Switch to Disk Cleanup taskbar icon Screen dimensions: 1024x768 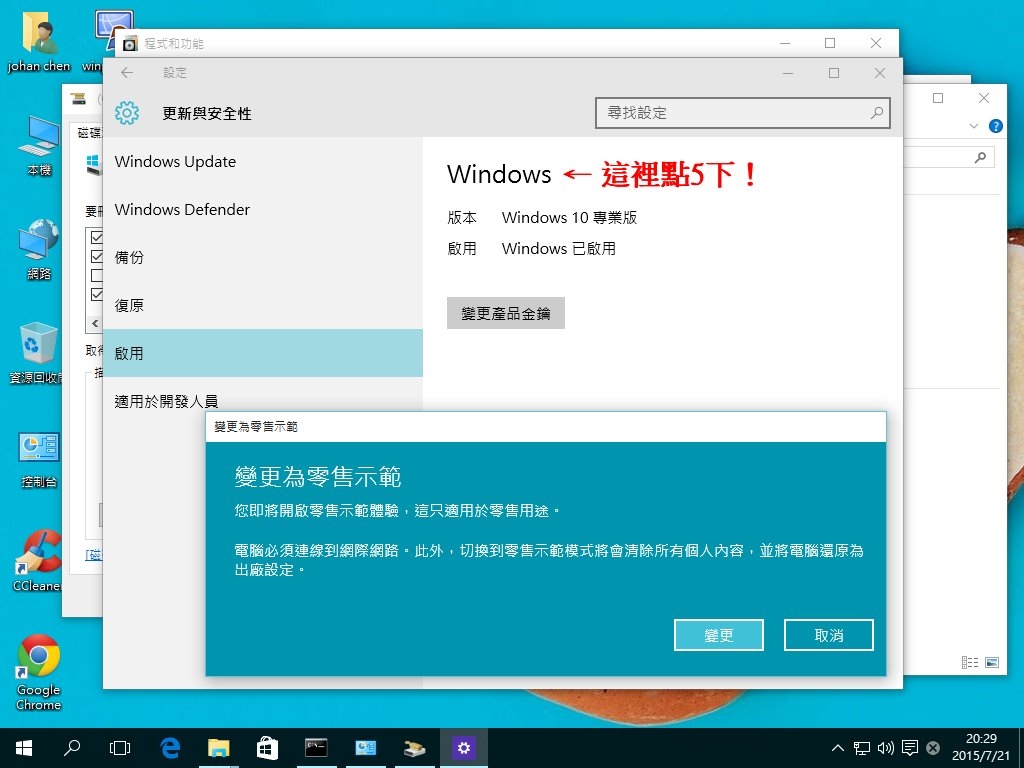tap(414, 748)
